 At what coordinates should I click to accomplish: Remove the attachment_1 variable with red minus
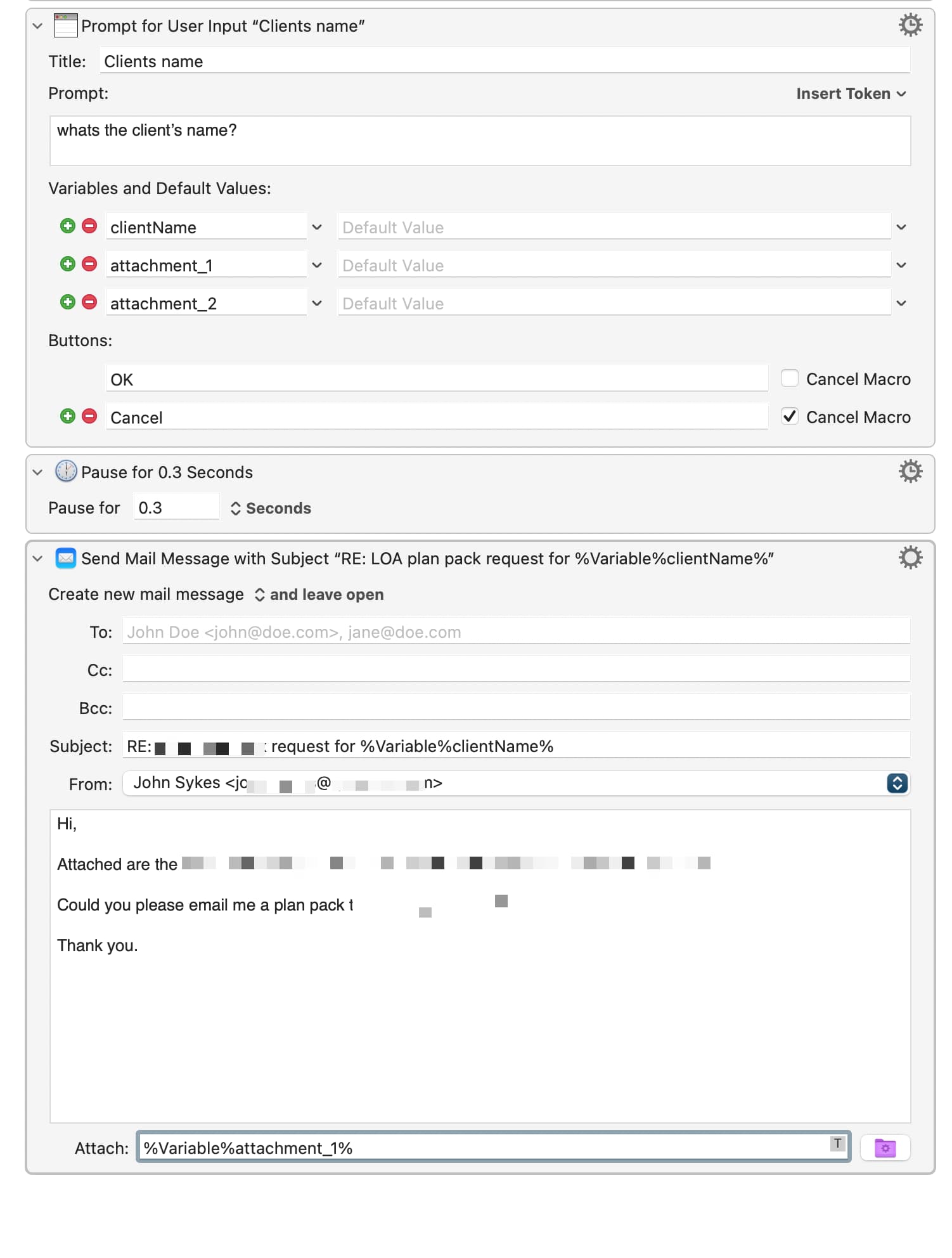(x=90, y=264)
